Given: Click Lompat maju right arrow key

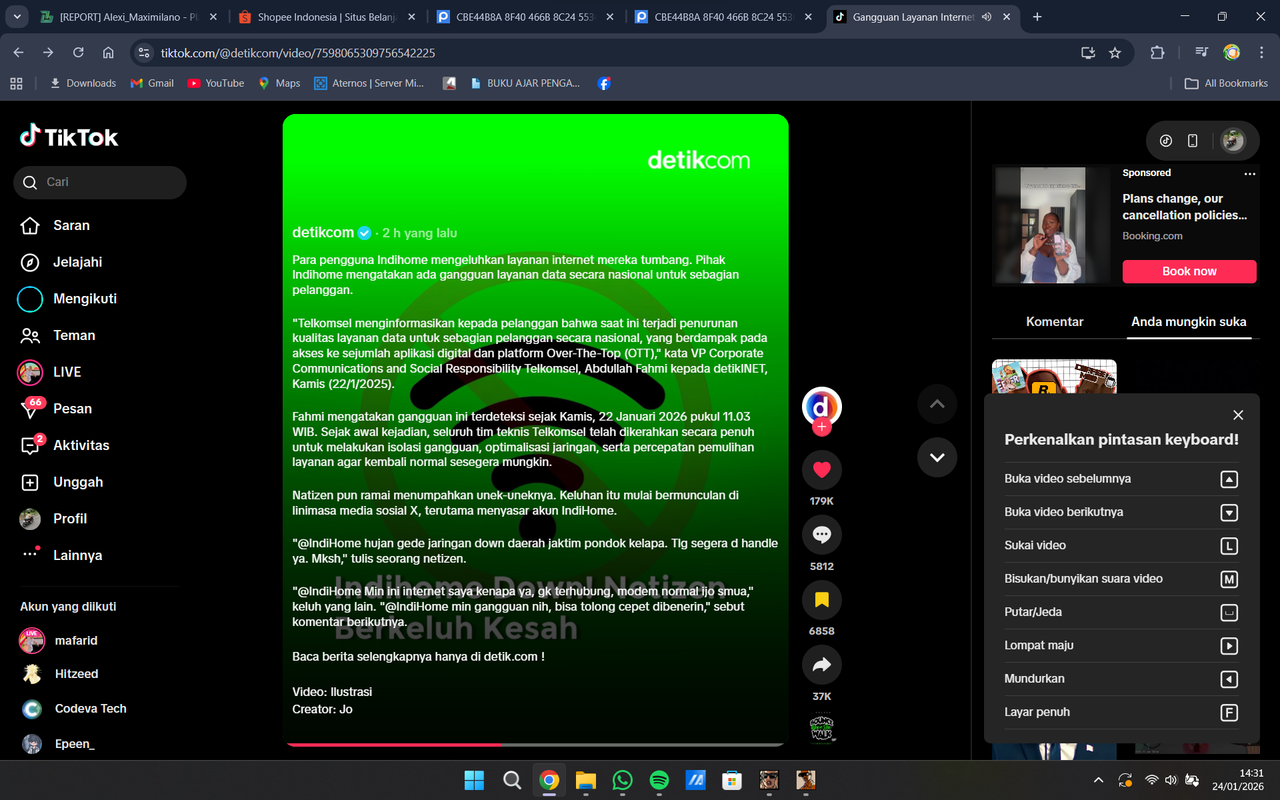Looking at the screenshot, I should (x=1229, y=646).
